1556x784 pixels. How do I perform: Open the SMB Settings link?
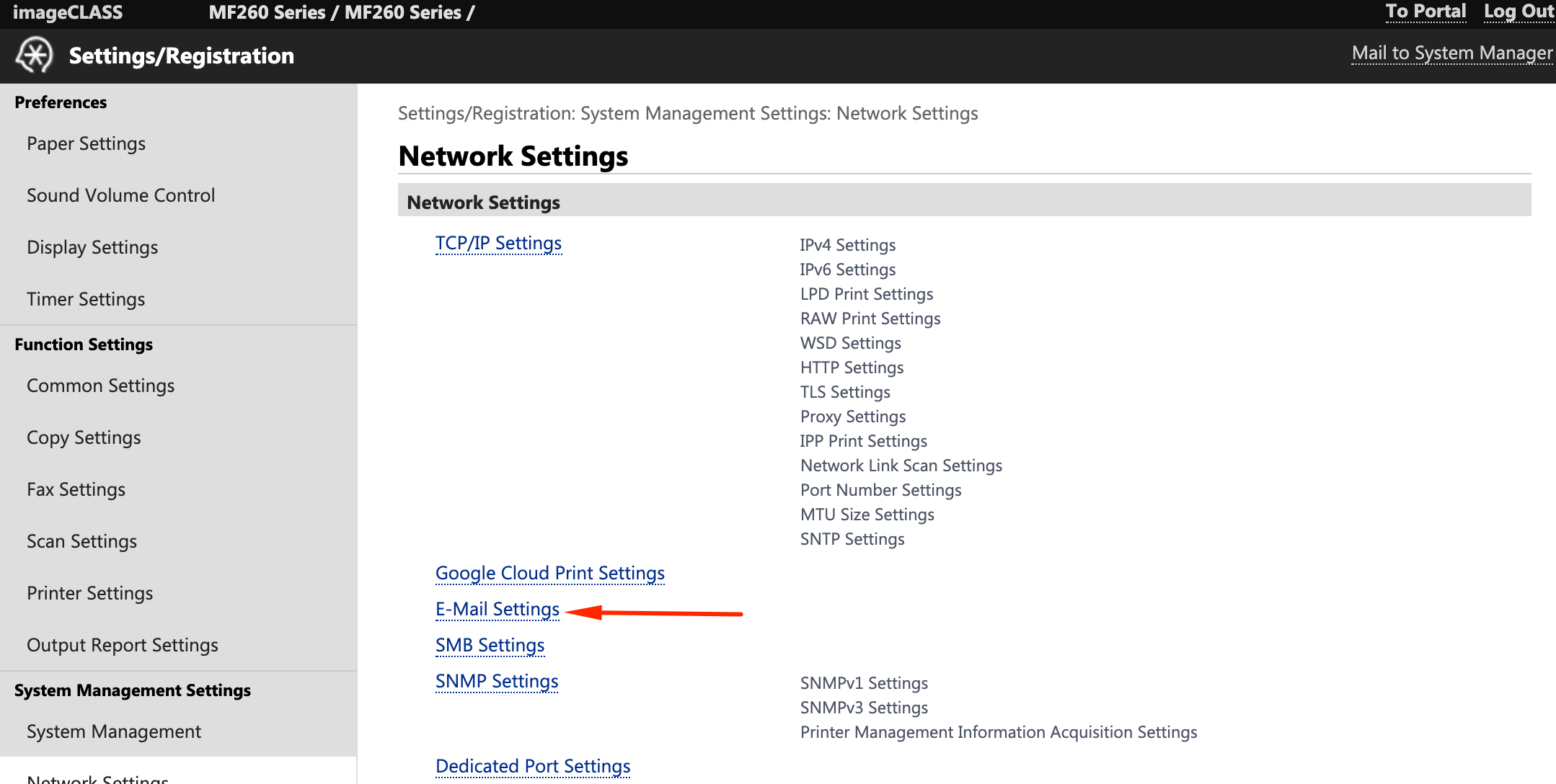pos(490,646)
